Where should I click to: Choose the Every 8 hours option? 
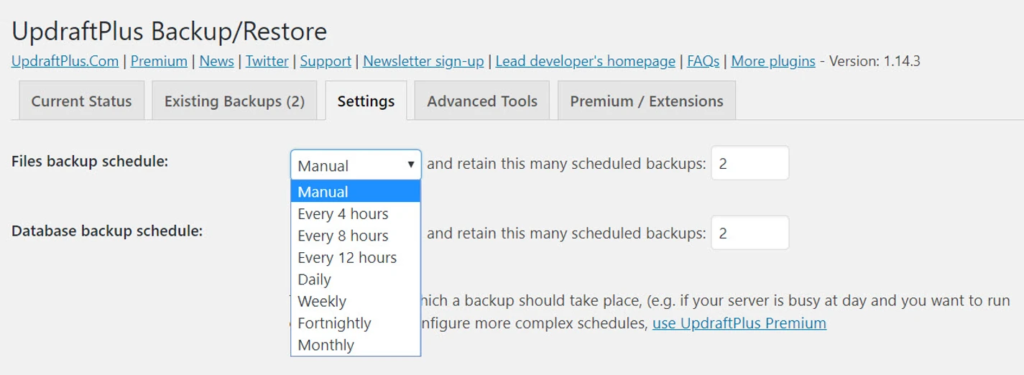[356, 236]
